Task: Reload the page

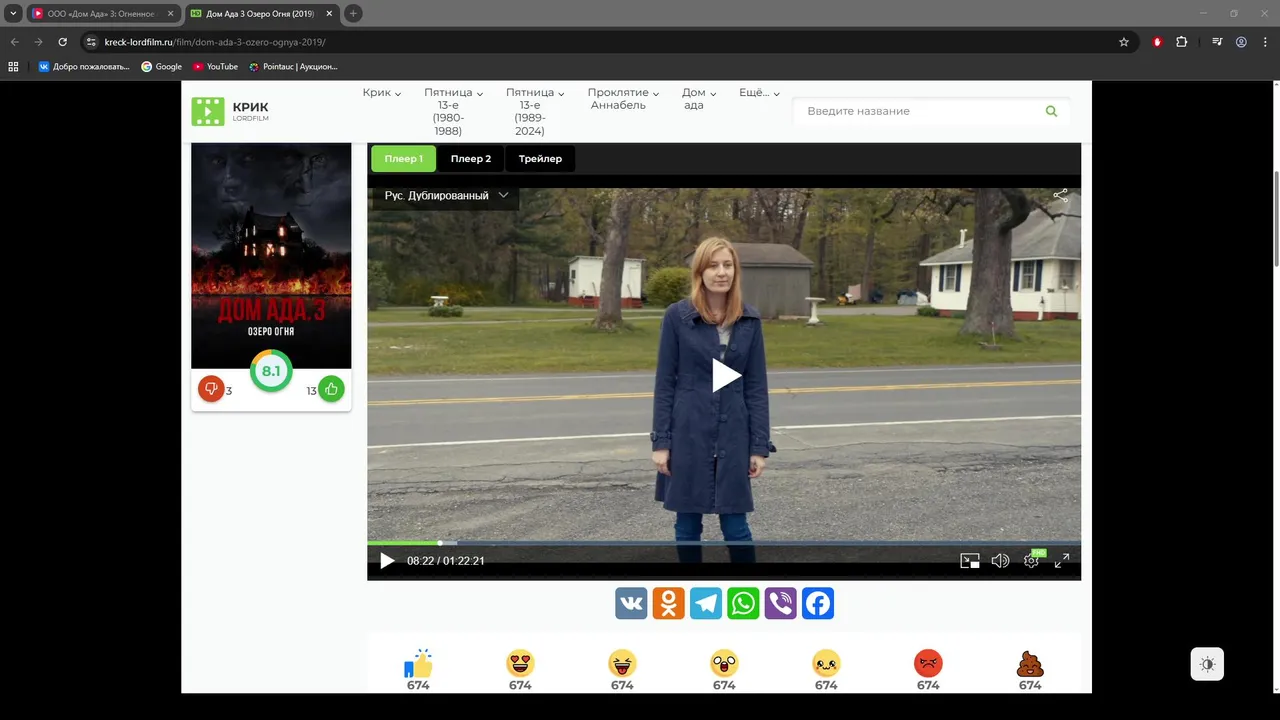Action: coord(62,42)
